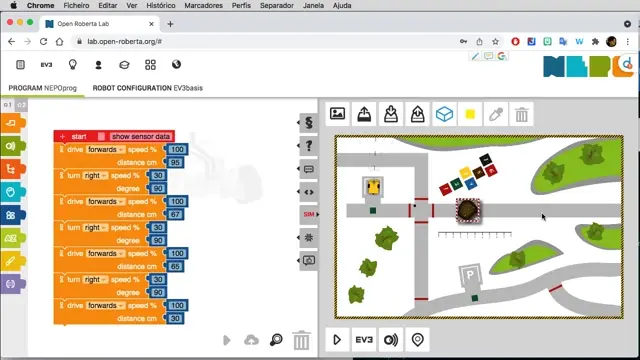Toggle the bug debug panel
Viewport: 640px width, 360px height.
(309, 238)
